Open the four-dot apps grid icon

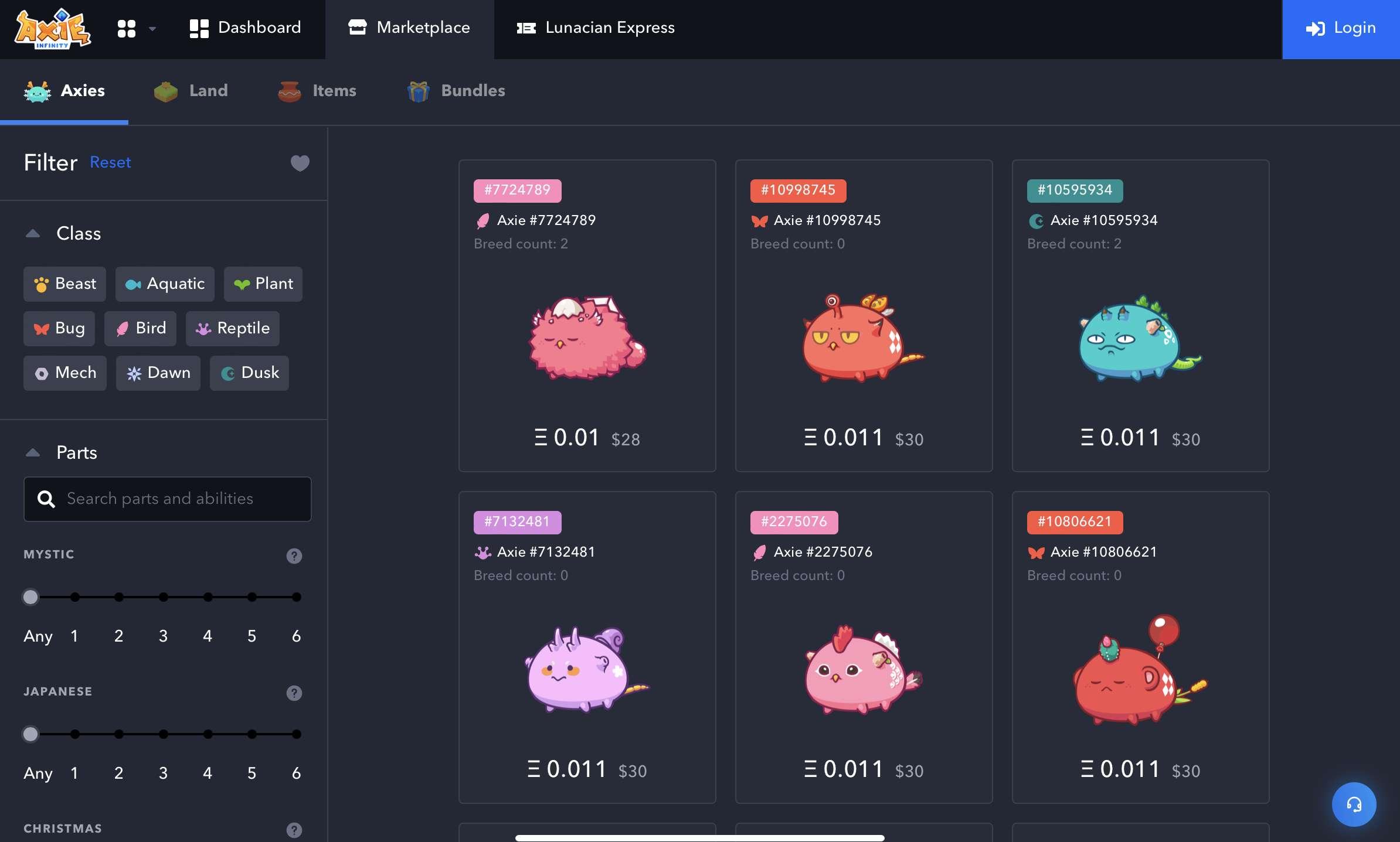click(x=127, y=28)
